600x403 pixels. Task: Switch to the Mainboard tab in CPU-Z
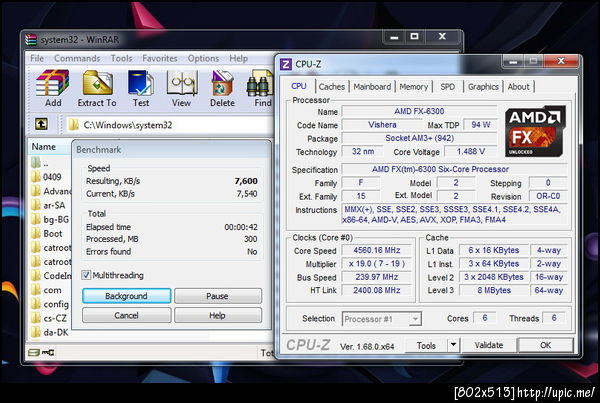tap(372, 87)
